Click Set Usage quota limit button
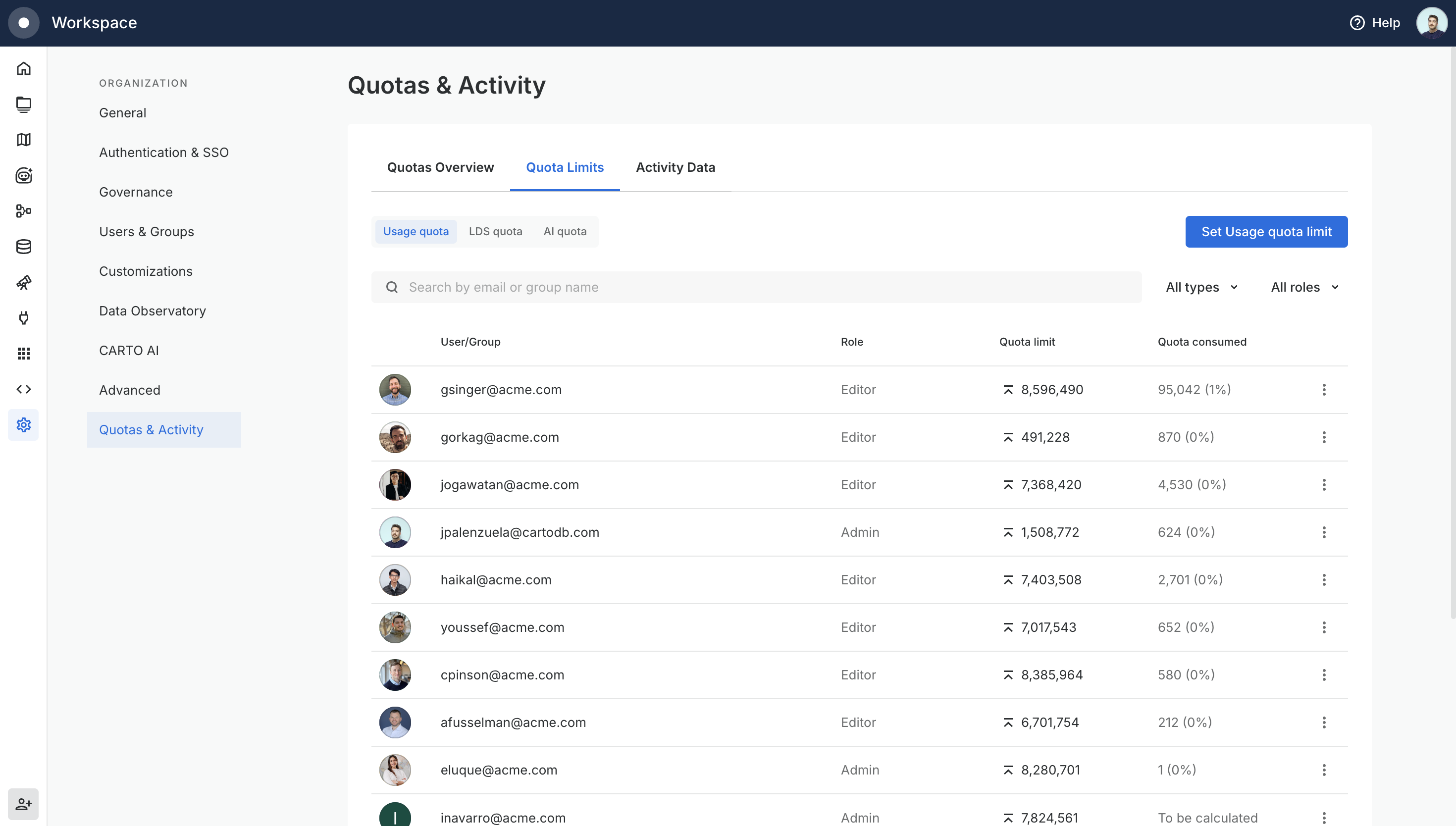1456x826 pixels. (1266, 231)
